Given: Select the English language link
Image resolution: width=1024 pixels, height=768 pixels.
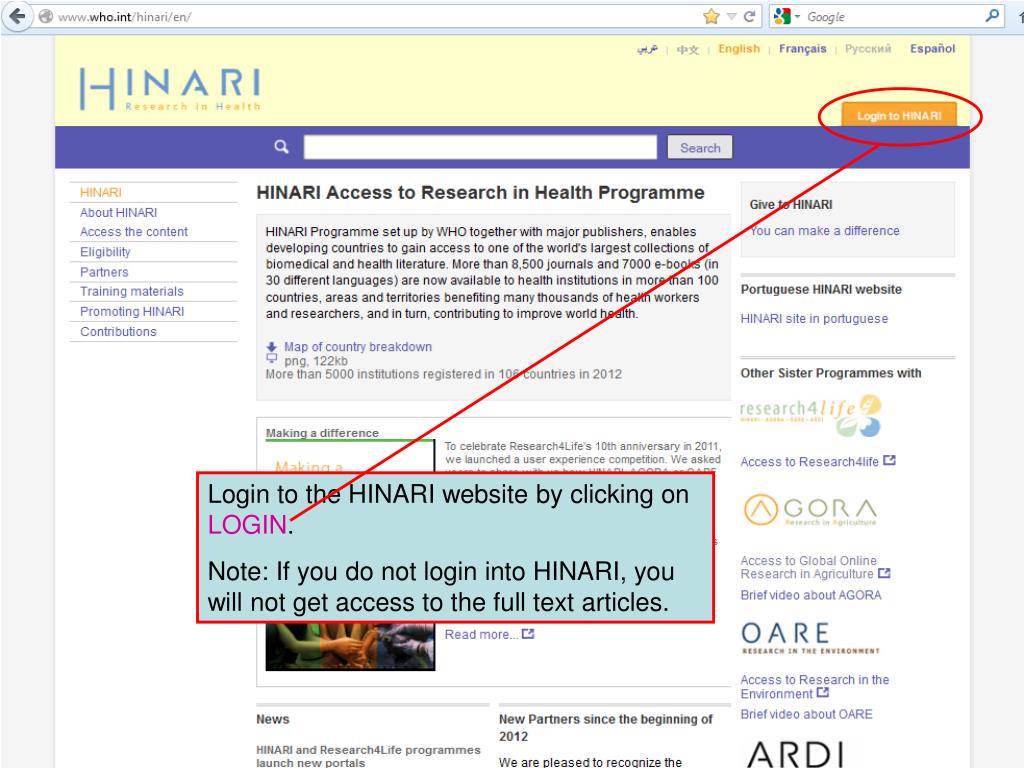Looking at the screenshot, I should pos(739,48).
